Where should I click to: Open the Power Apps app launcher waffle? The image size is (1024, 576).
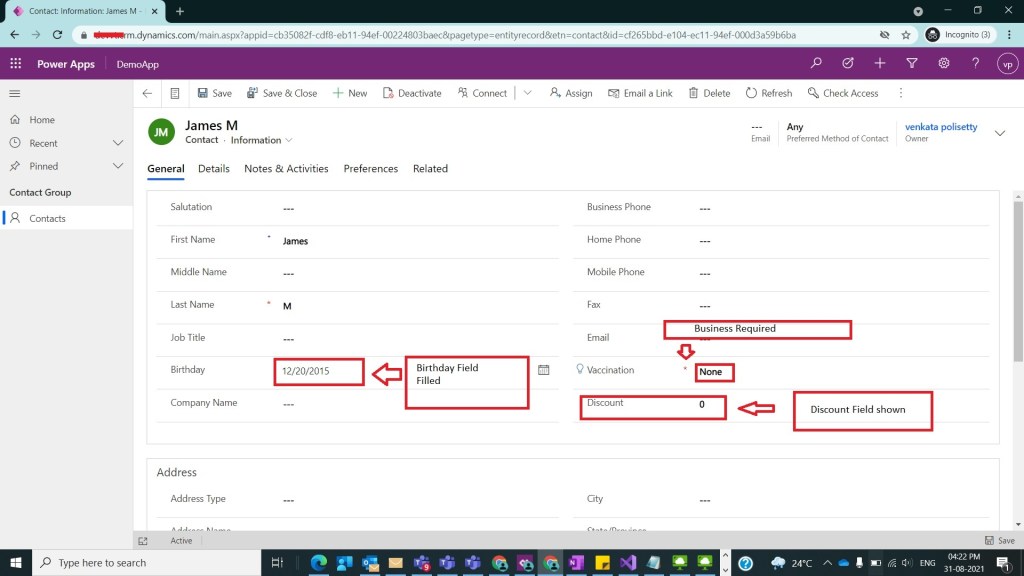click(x=16, y=63)
